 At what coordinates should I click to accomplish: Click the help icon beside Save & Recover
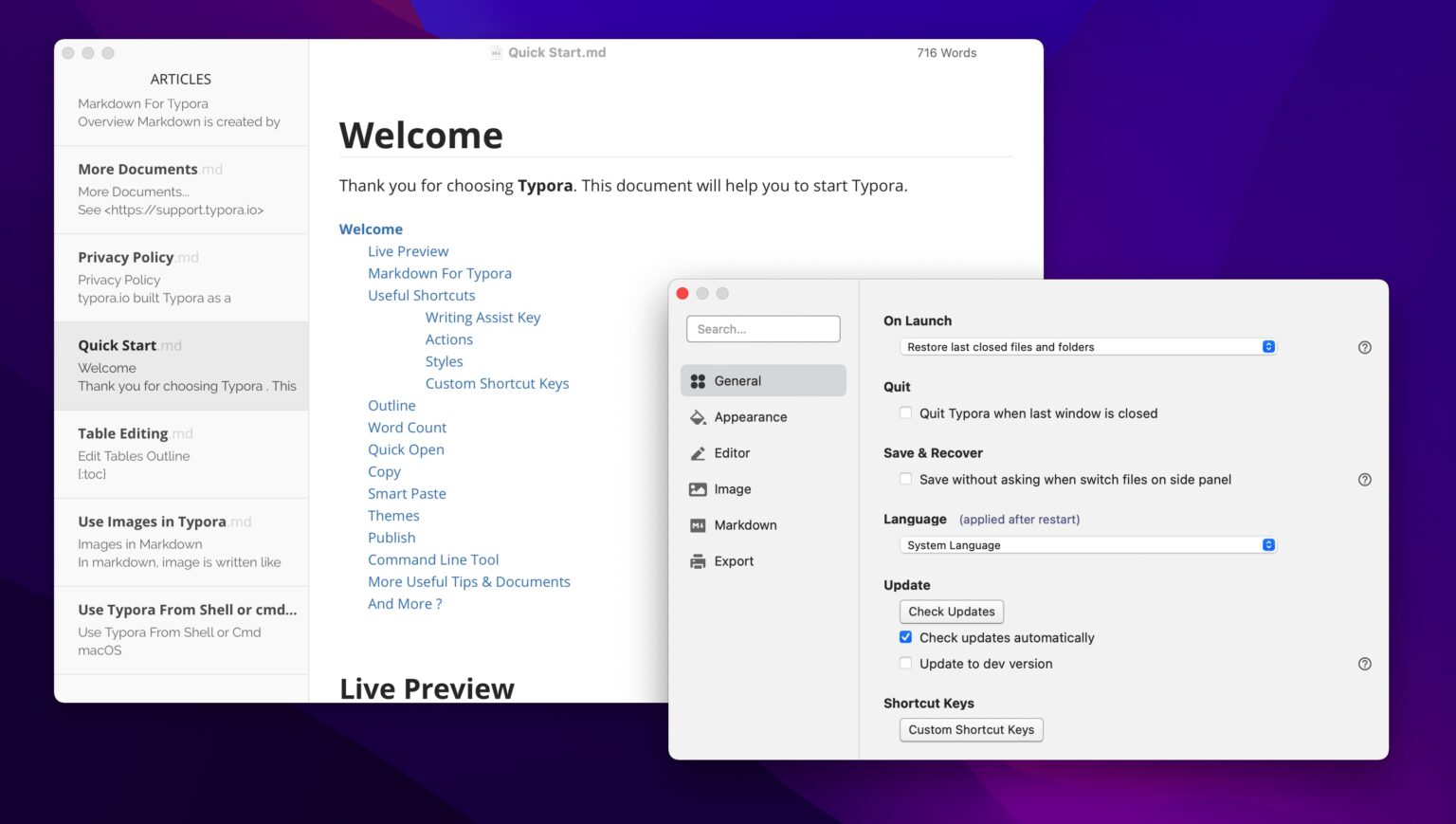point(1365,479)
